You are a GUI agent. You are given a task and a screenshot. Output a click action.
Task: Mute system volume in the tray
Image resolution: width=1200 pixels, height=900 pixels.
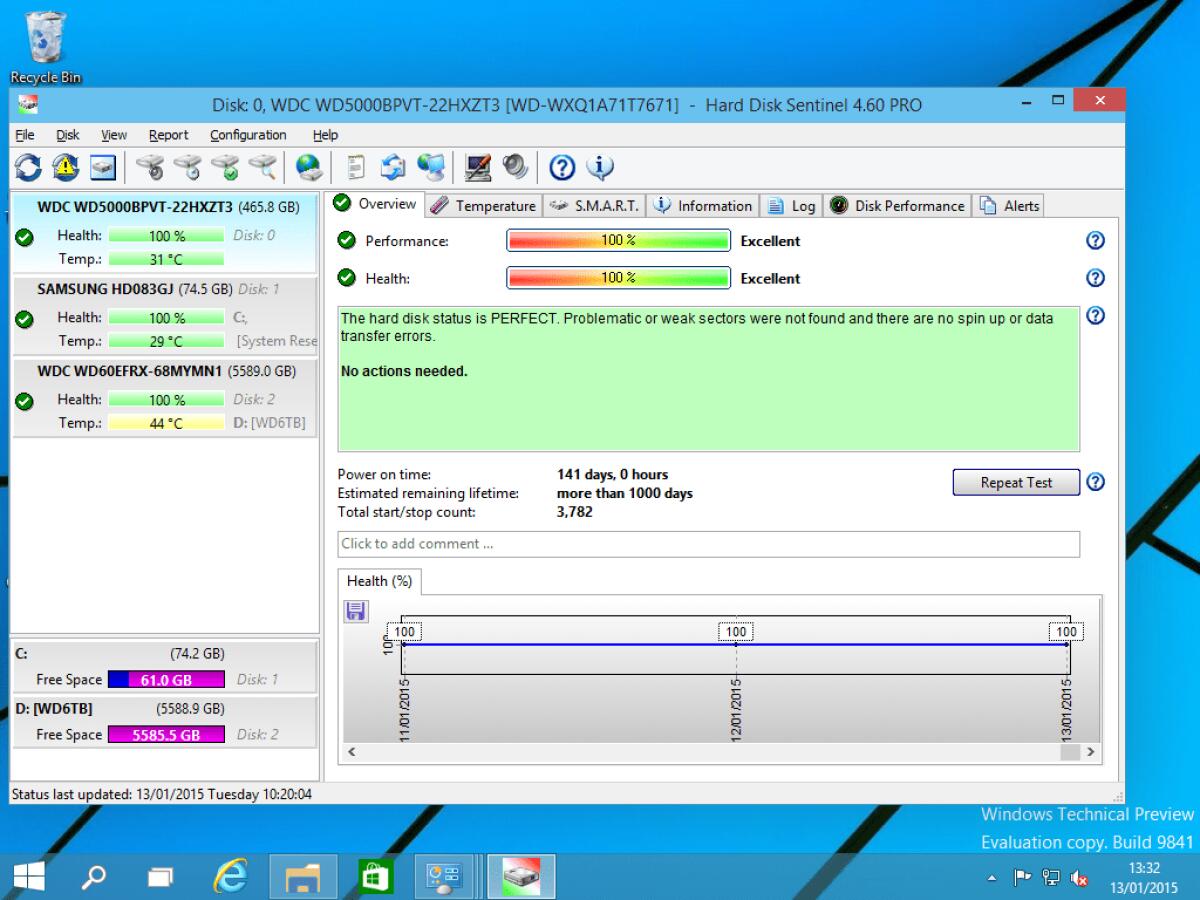click(x=1077, y=878)
